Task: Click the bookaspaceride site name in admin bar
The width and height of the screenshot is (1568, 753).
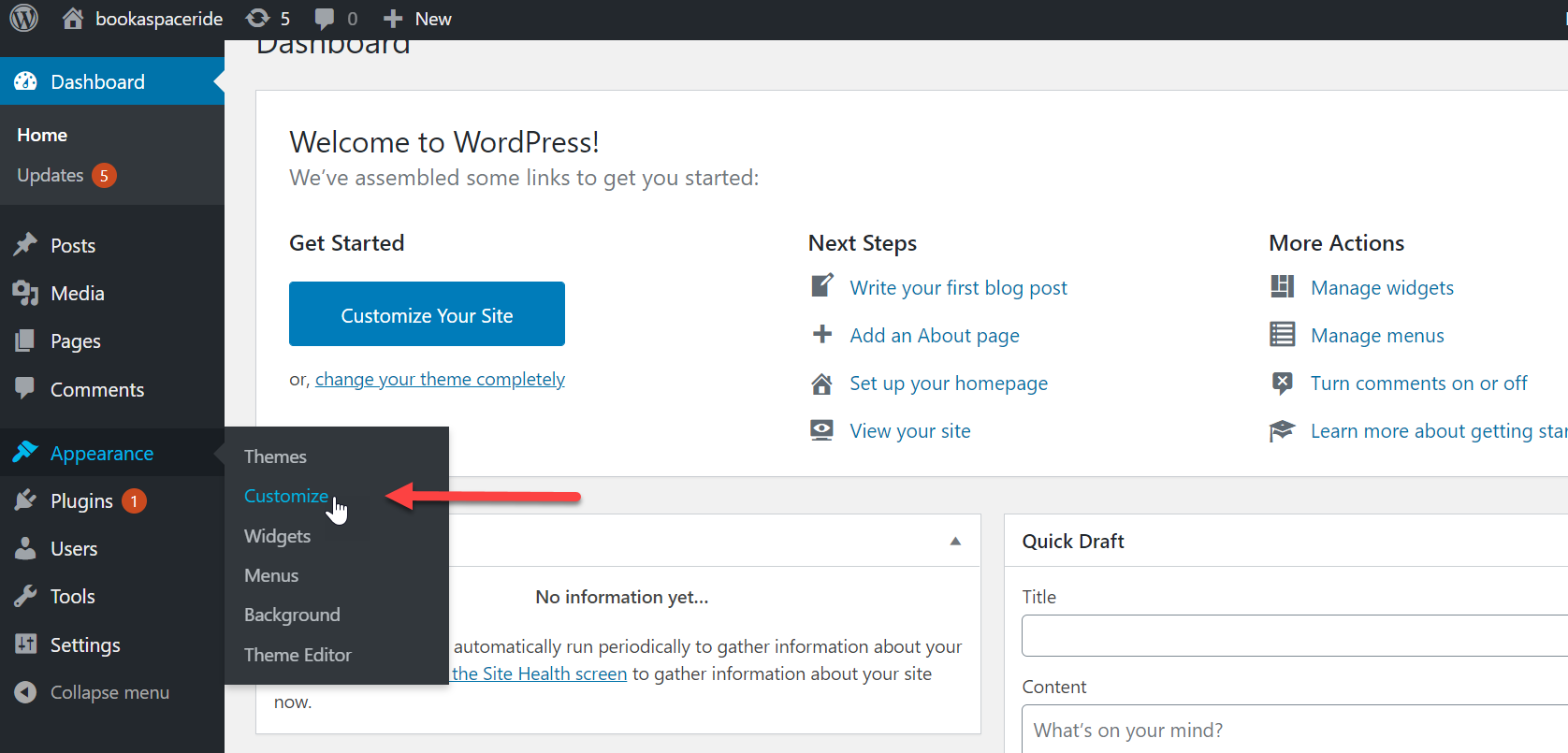Action: point(159,19)
